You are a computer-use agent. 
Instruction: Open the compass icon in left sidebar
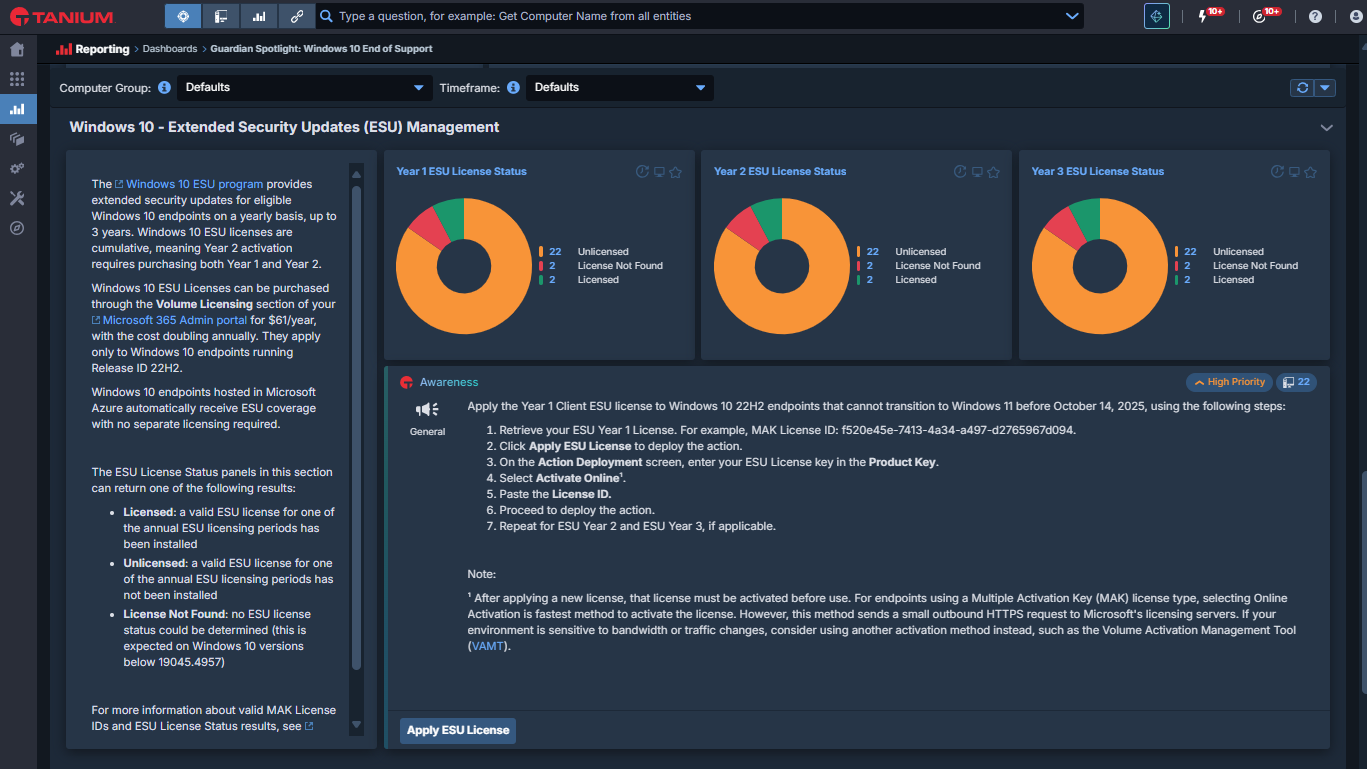[x=17, y=228]
